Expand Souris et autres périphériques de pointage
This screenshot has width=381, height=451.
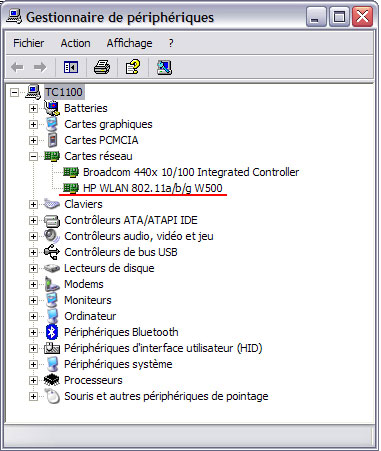pyautogui.click(x=33, y=396)
